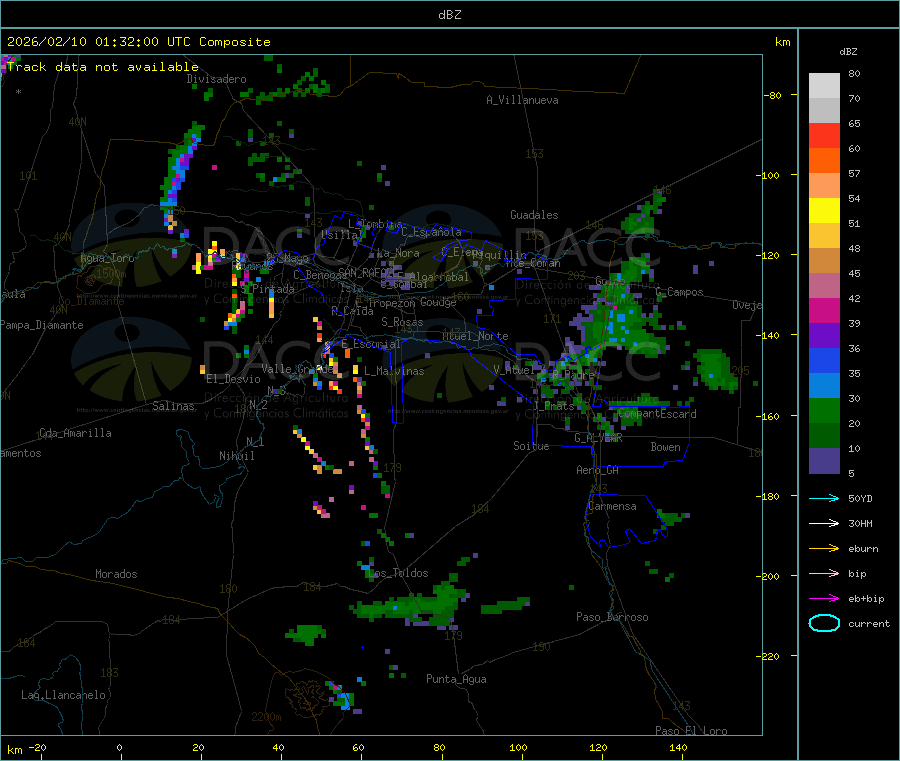Click the 'Atuel_Norte' map label
The image size is (900, 761).
pyautogui.click(x=475, y=336)
